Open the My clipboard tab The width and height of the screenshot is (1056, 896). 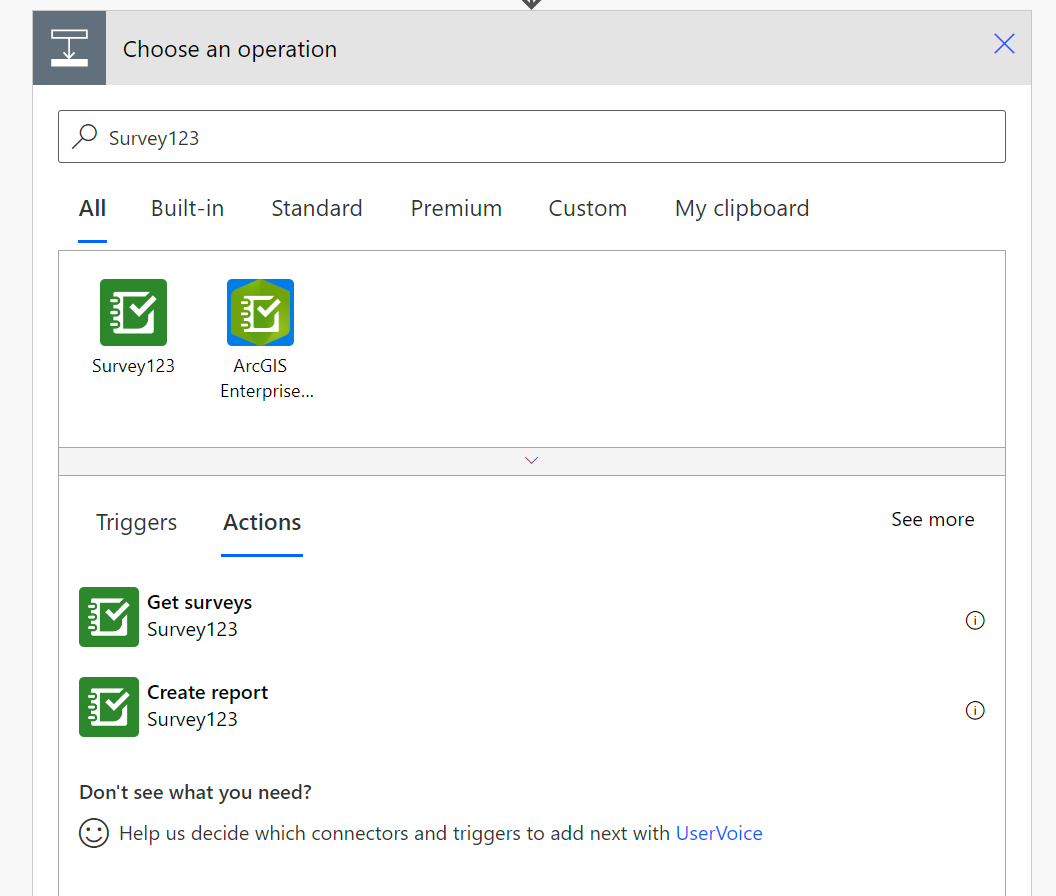[742, 208]
